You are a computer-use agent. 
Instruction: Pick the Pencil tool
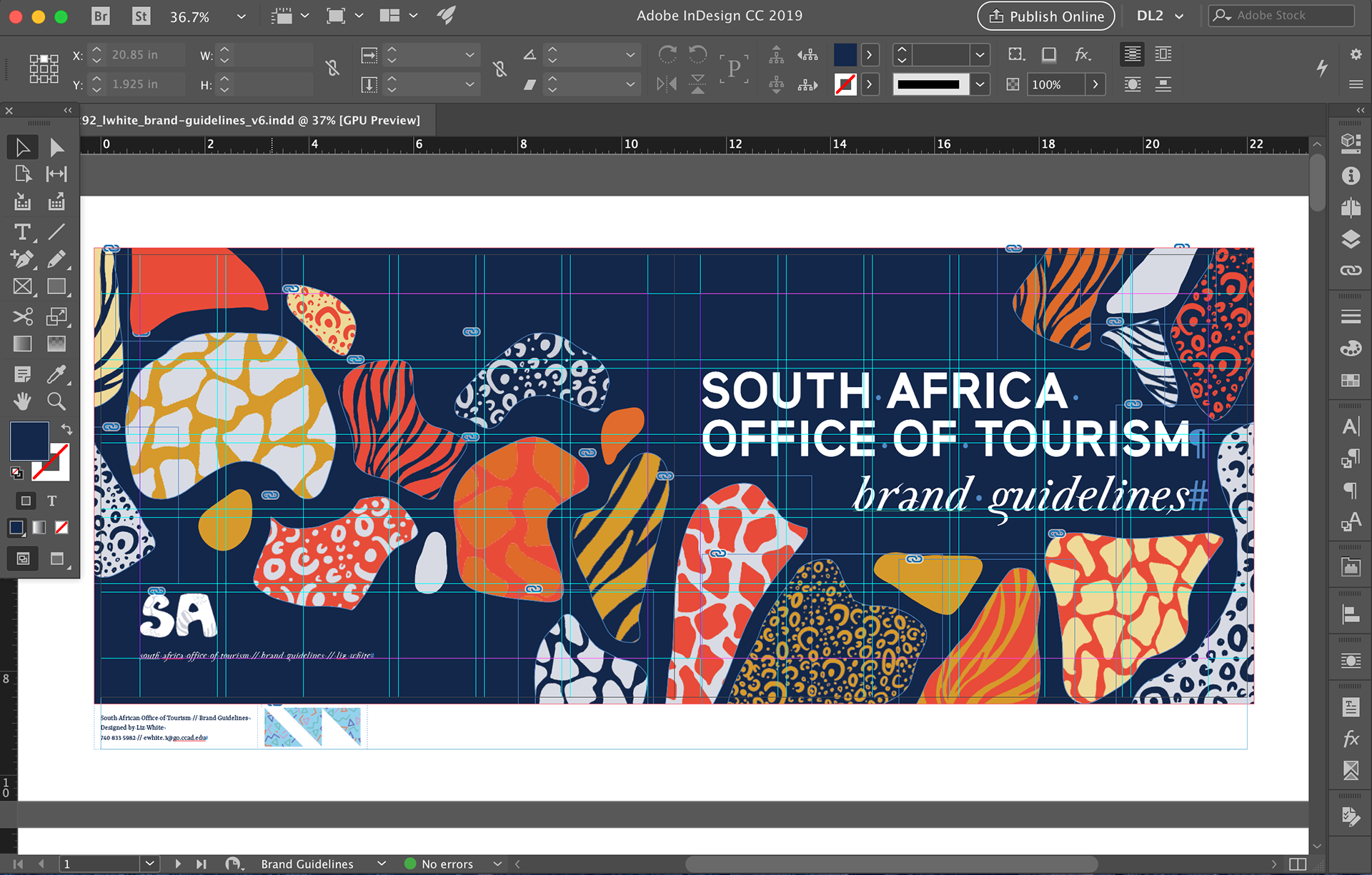(x=56, y=259)
